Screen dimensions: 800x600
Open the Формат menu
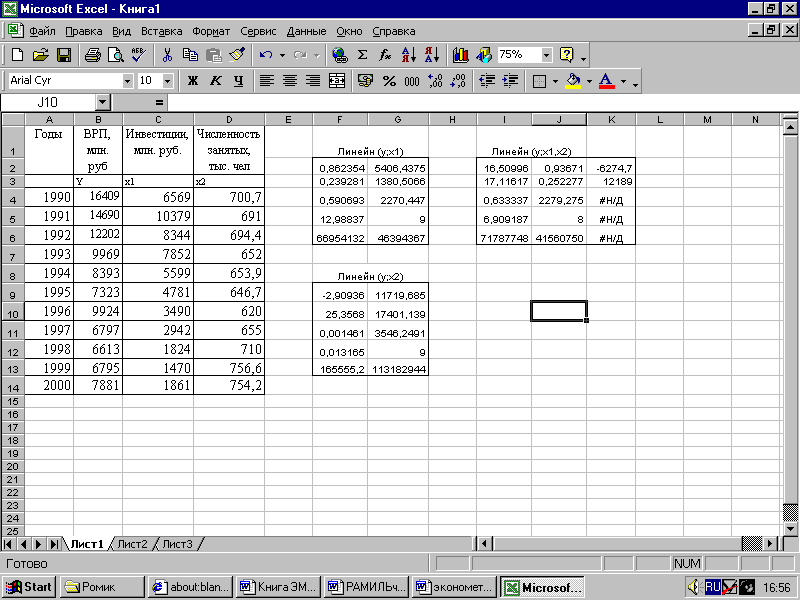(211, 31)
